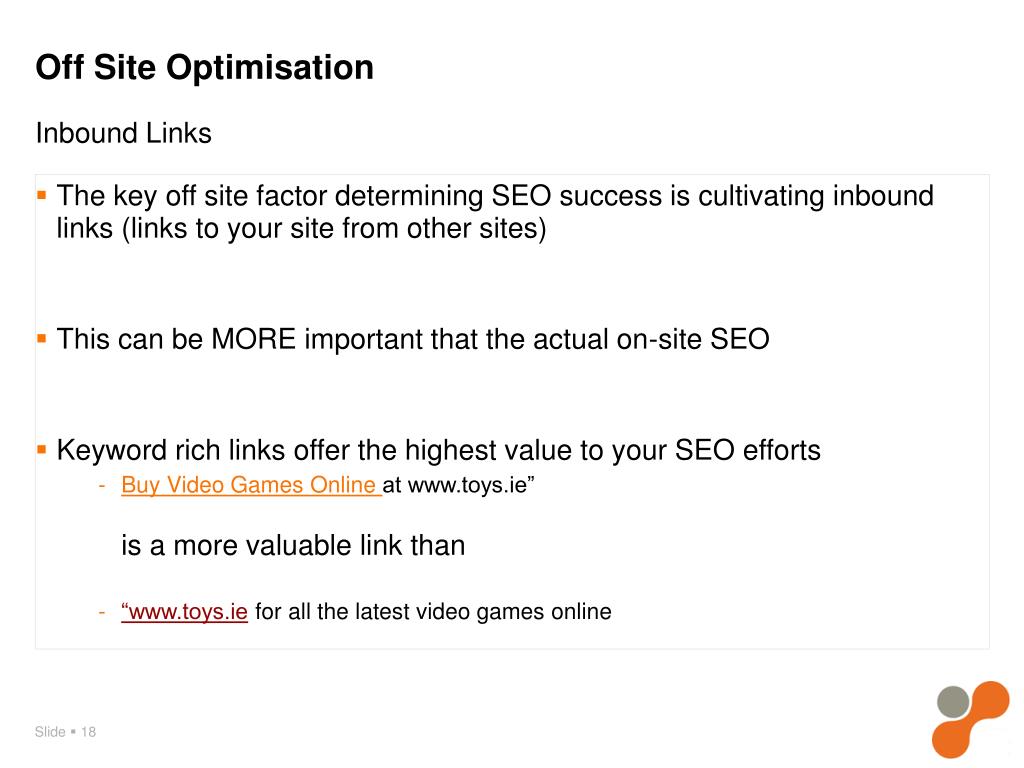This screenshot has height=768, width=1024.
Task: Click small square in slide footer
Action: [x=73, y=731]
